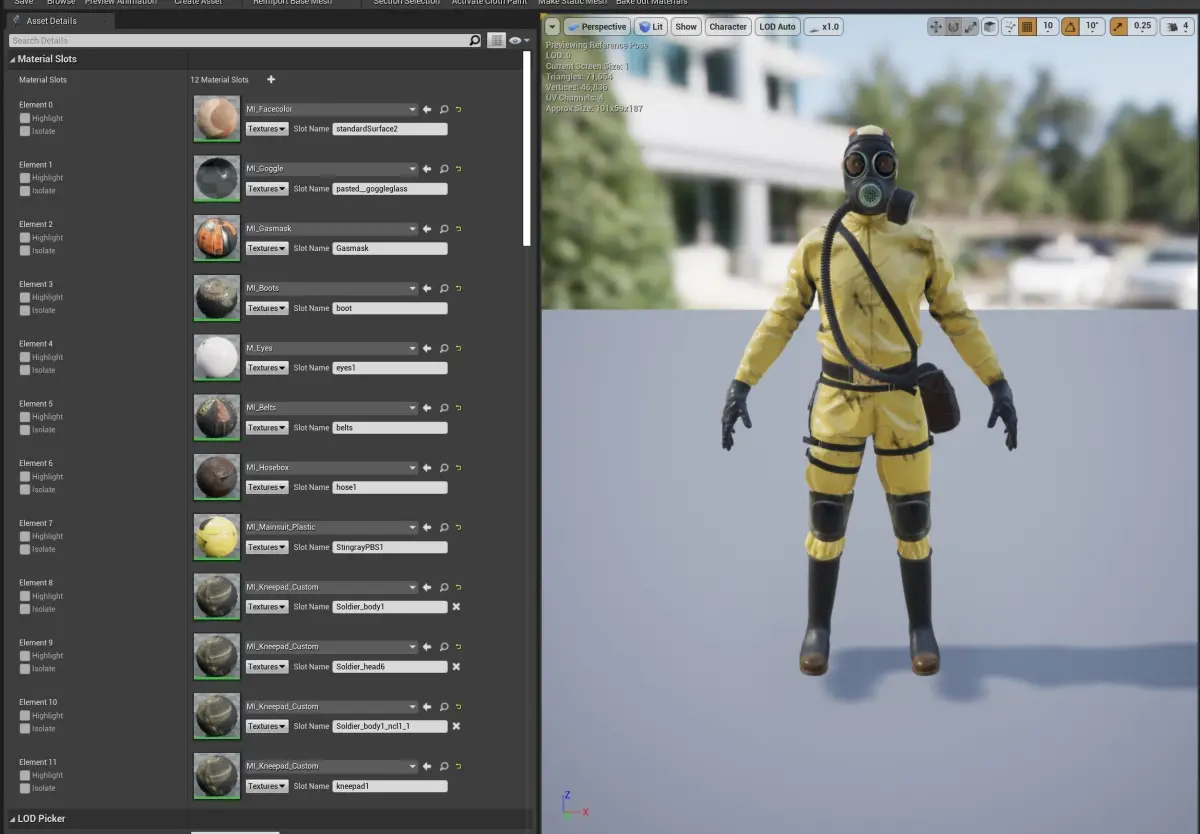Enable Isolate for Element 1

point(25,191)
